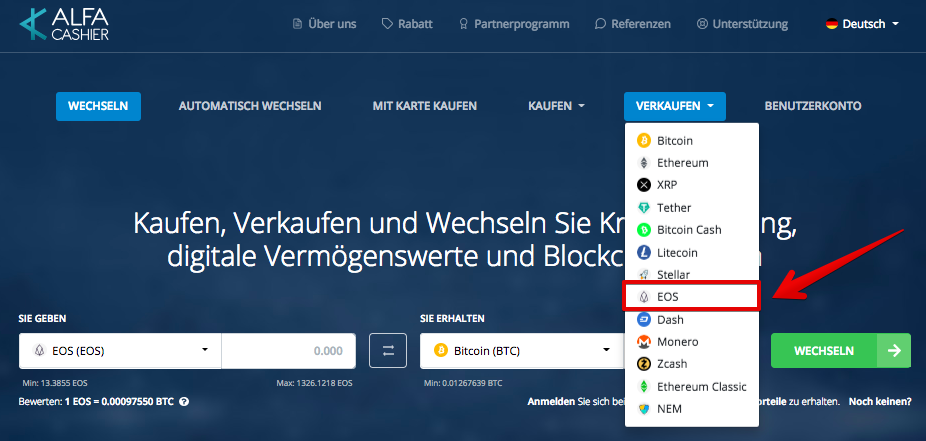
Task: Click the Stellar rocket icon
Action: tap(643, 275)
